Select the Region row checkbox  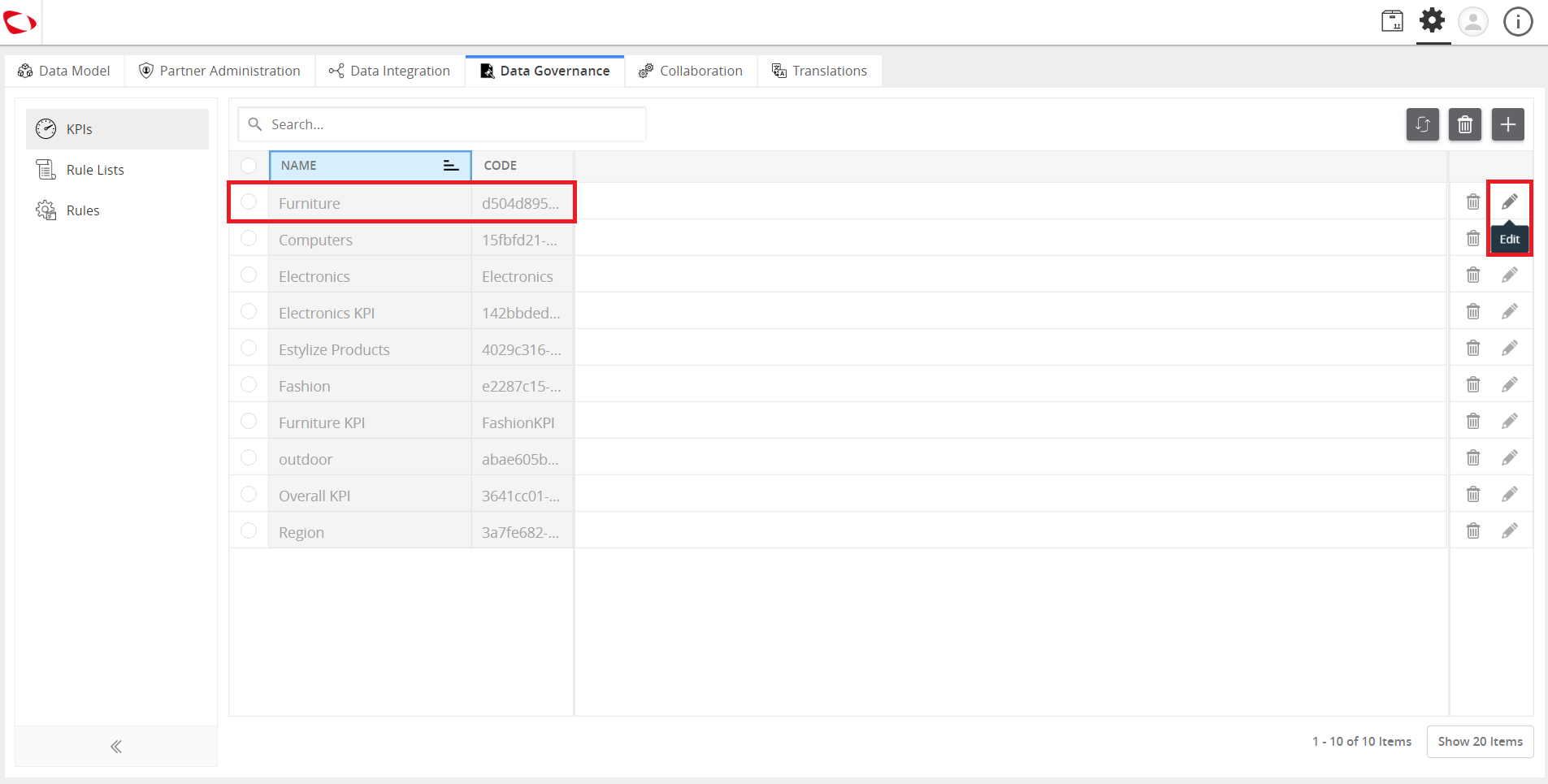click(x=249, y=531)
